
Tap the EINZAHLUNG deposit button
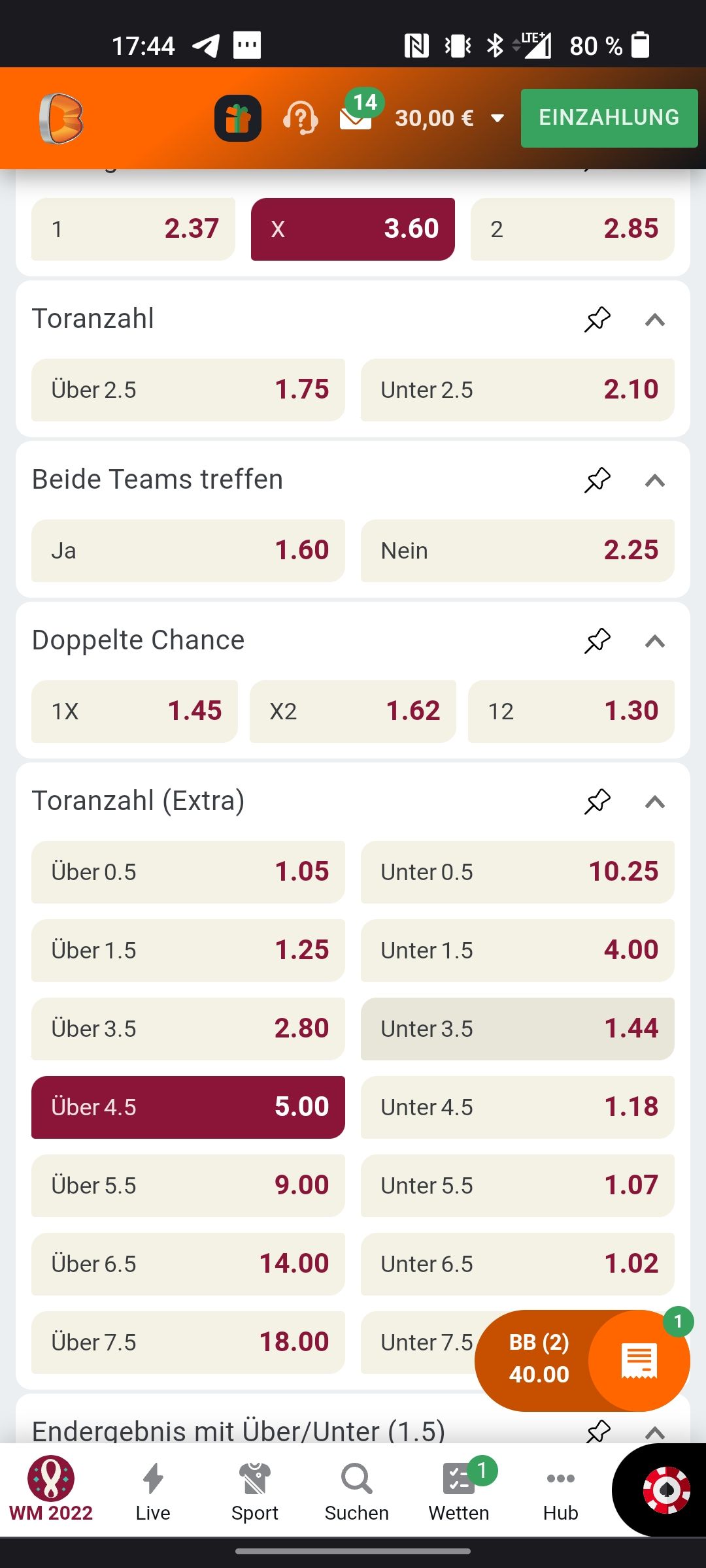(x=609, y=118)
